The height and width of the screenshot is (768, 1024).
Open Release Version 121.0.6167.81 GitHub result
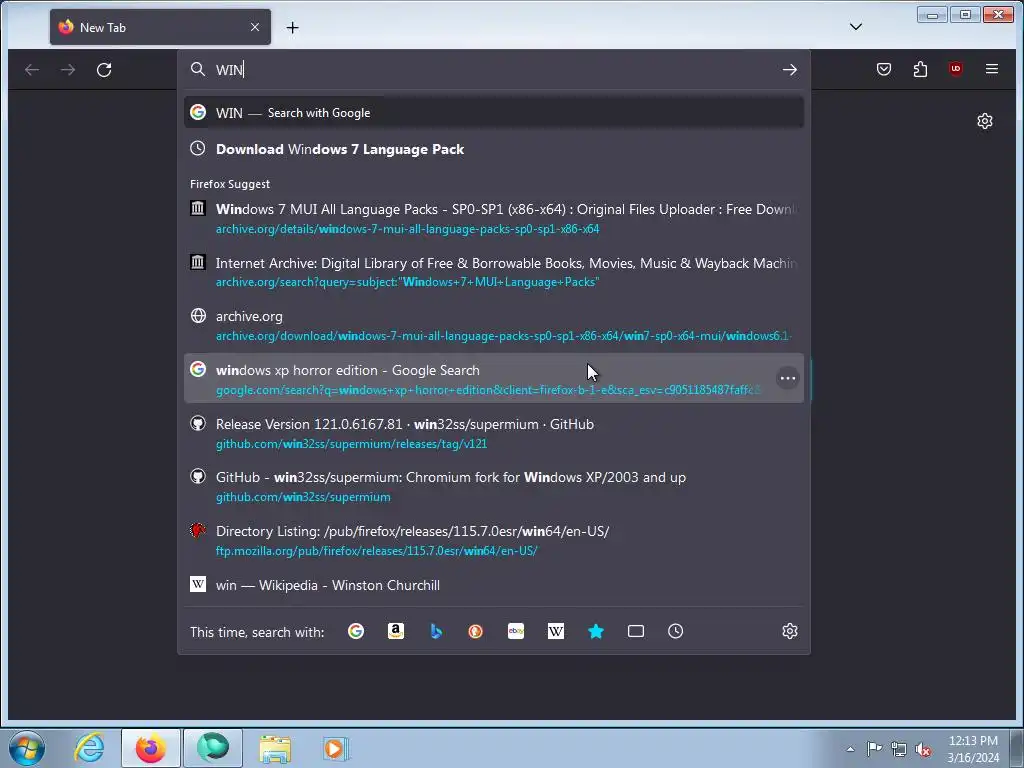point(494,433)
